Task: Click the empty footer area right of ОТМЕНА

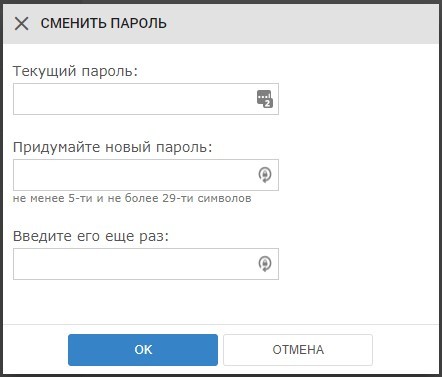Action: 405,350
